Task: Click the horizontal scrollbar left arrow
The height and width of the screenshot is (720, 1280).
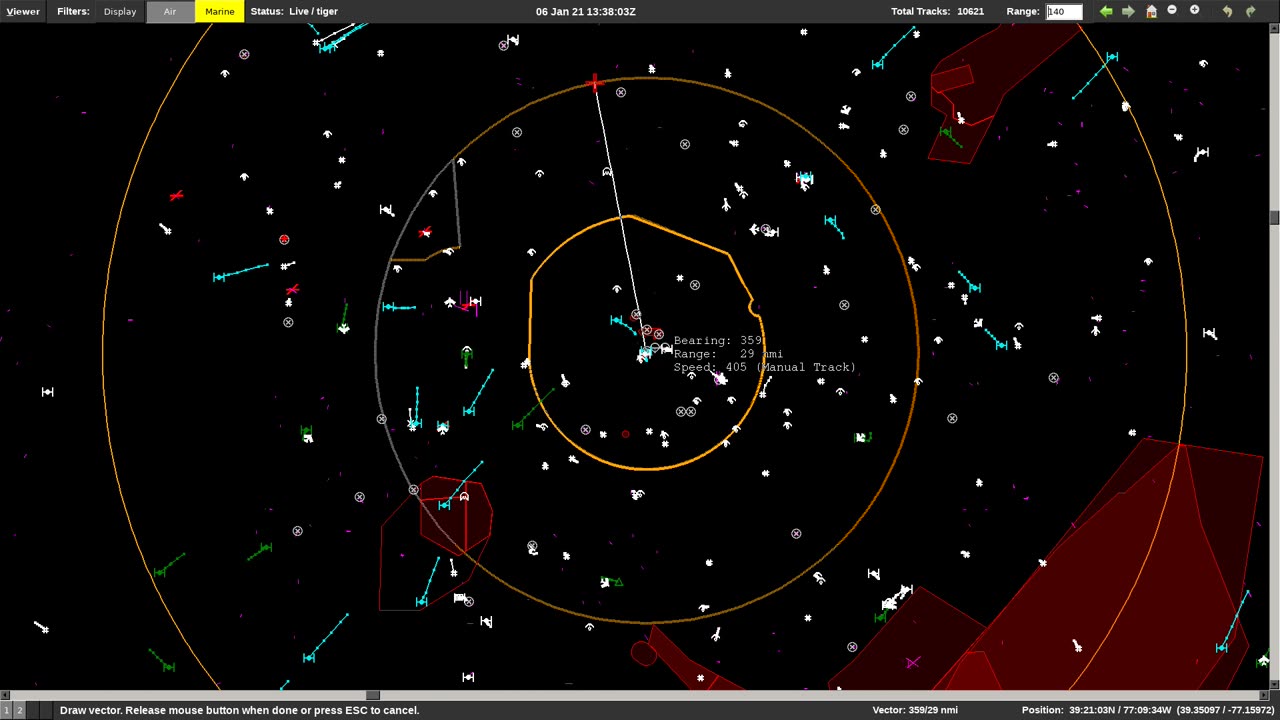Action: pos(4,695)
